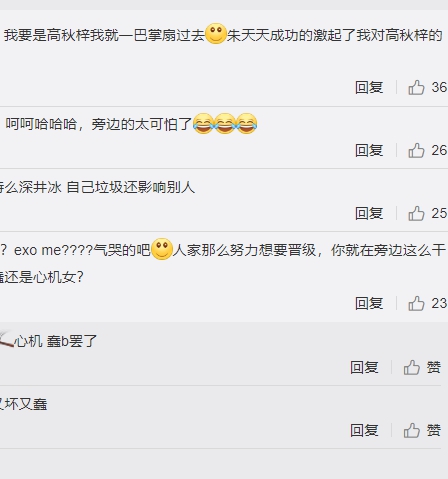448x479 pixels.
Task: Click smiley emoji after '气哭的吧'
Action: pyautogui.click(x=162, y=249)
